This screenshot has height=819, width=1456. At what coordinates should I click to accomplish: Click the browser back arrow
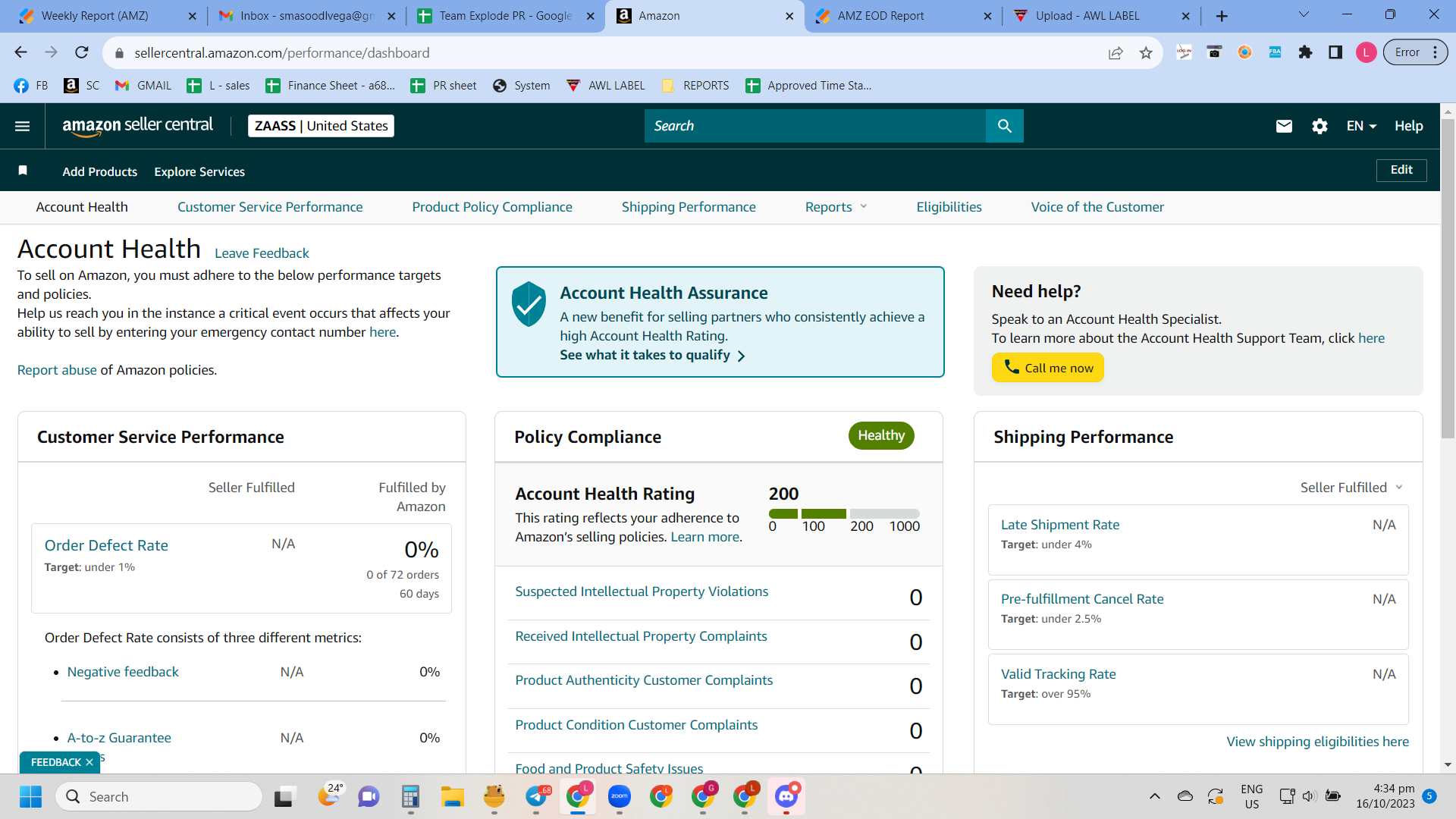coord(20,52)
